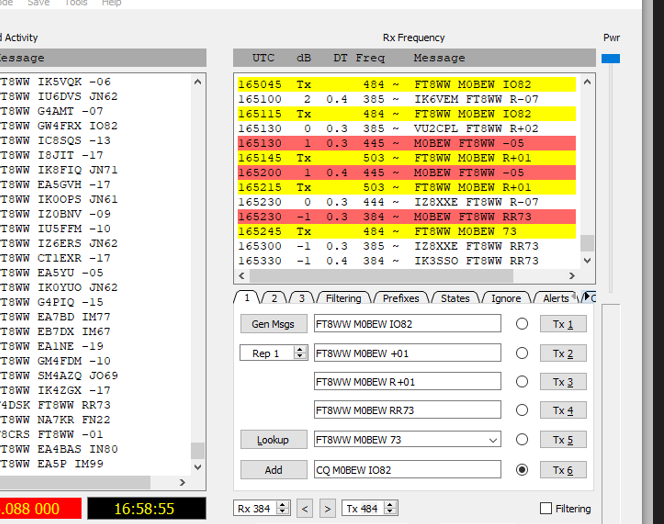The height and width of the screenshot is (524, 664).
Task: Select Rx row 165130 M0BEW FT8WW -05
Action: 407,143
